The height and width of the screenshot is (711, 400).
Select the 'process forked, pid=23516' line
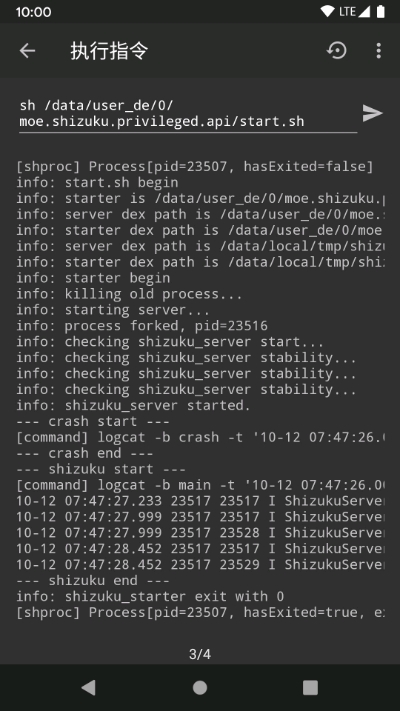coord(142,326)
